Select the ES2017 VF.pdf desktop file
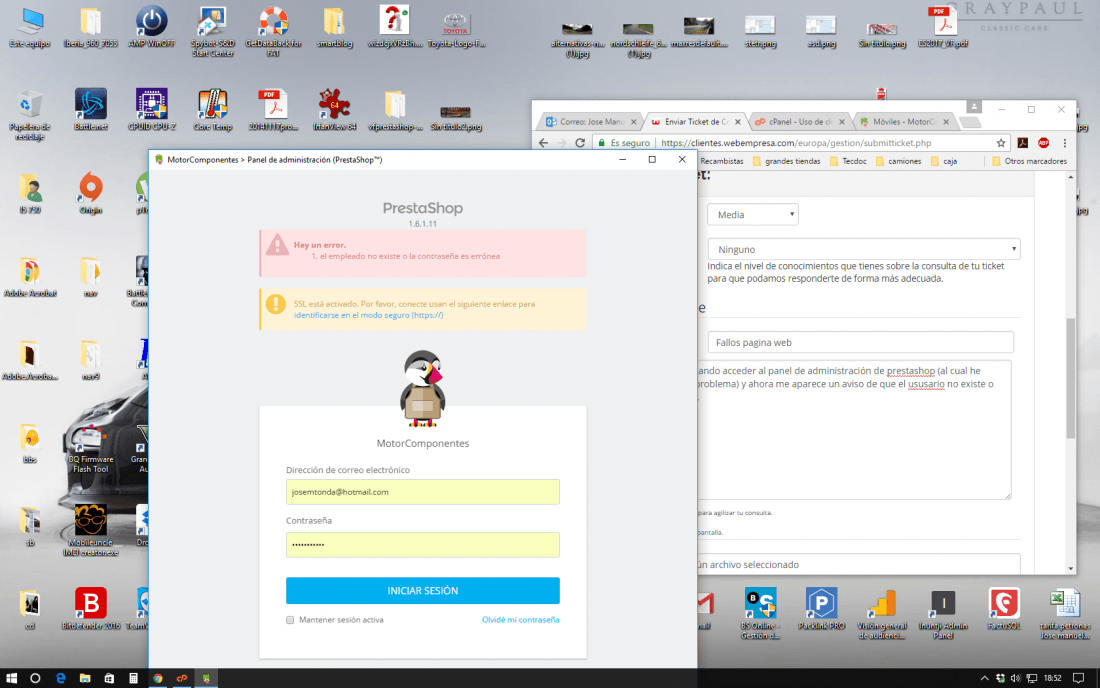 pyautogui.click(x=943, y=27)
